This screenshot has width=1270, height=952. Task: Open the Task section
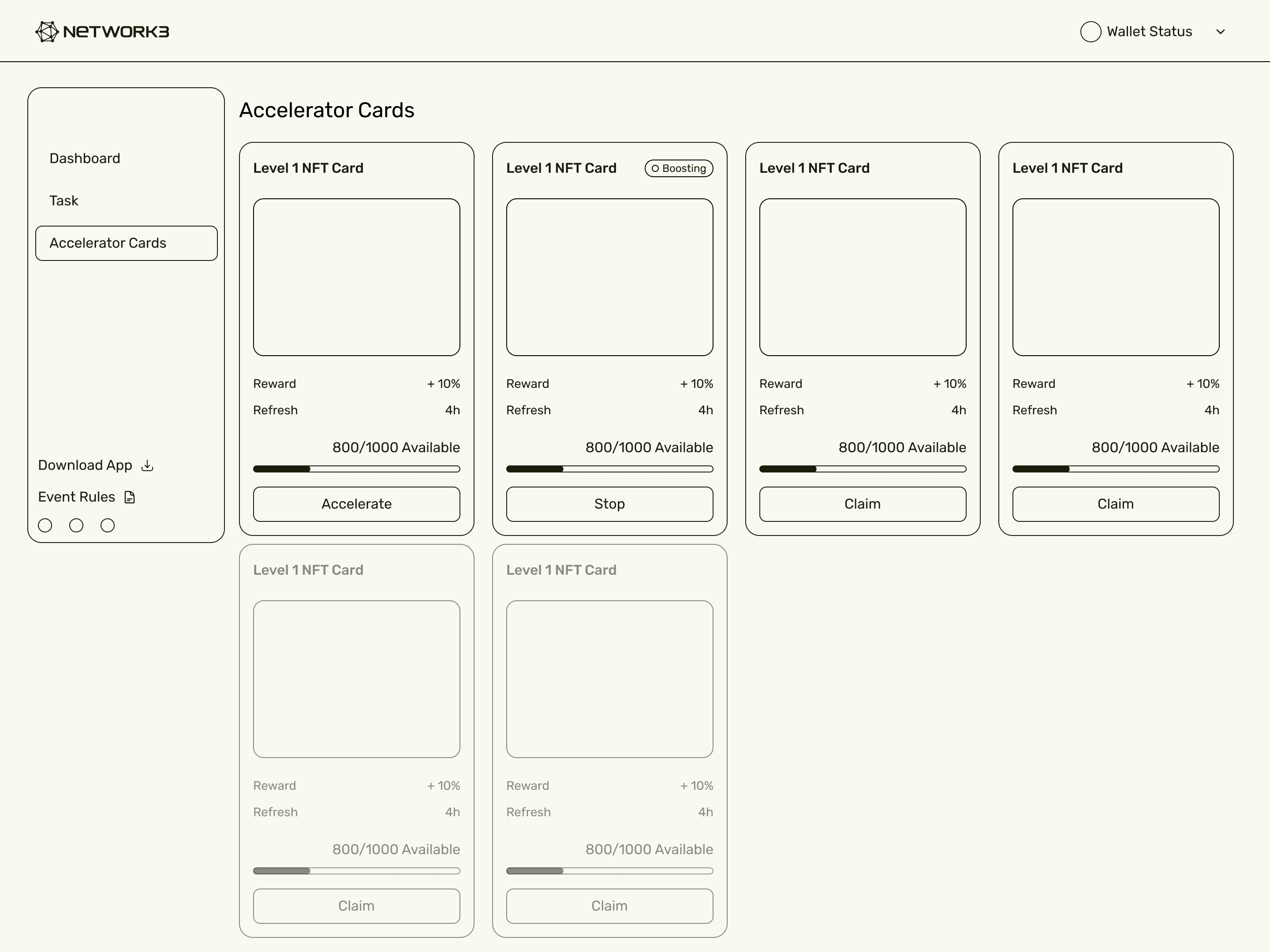click(64, 201)
